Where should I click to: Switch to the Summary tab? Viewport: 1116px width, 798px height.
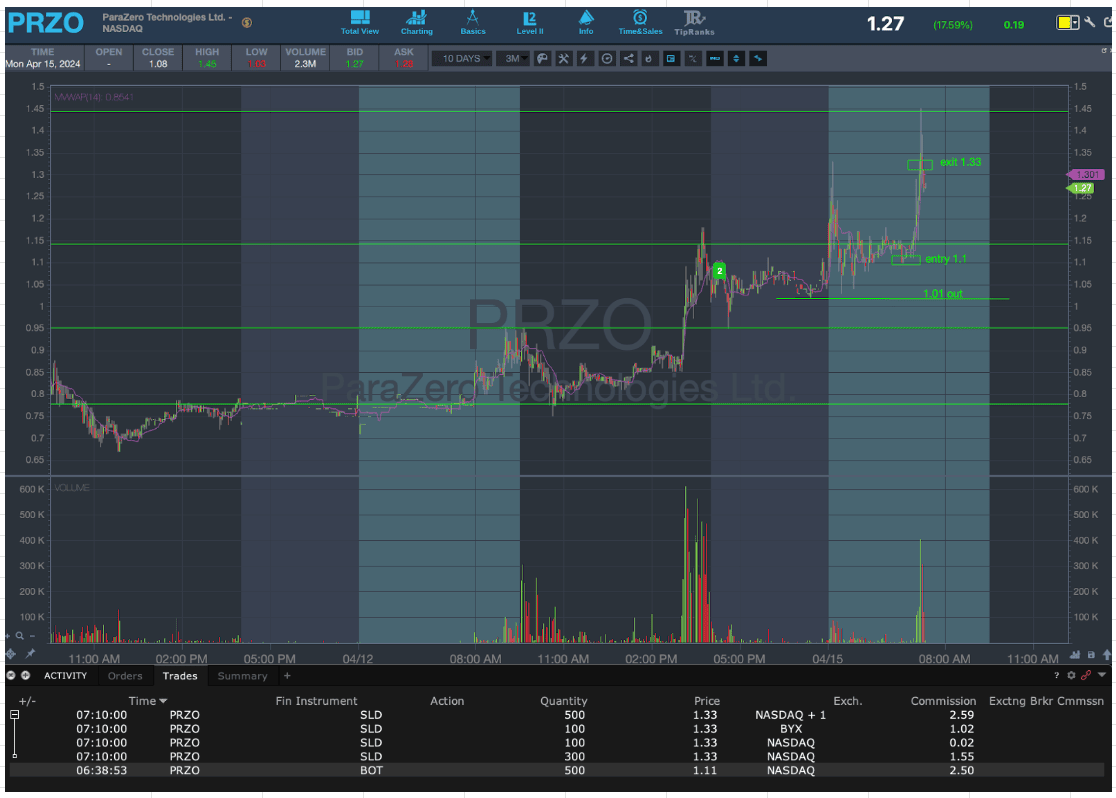[242, 676]
